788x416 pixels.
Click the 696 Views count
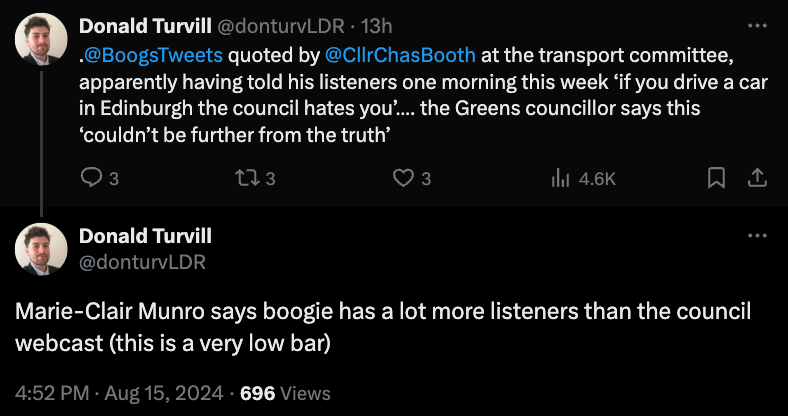(x=286, y=393)
